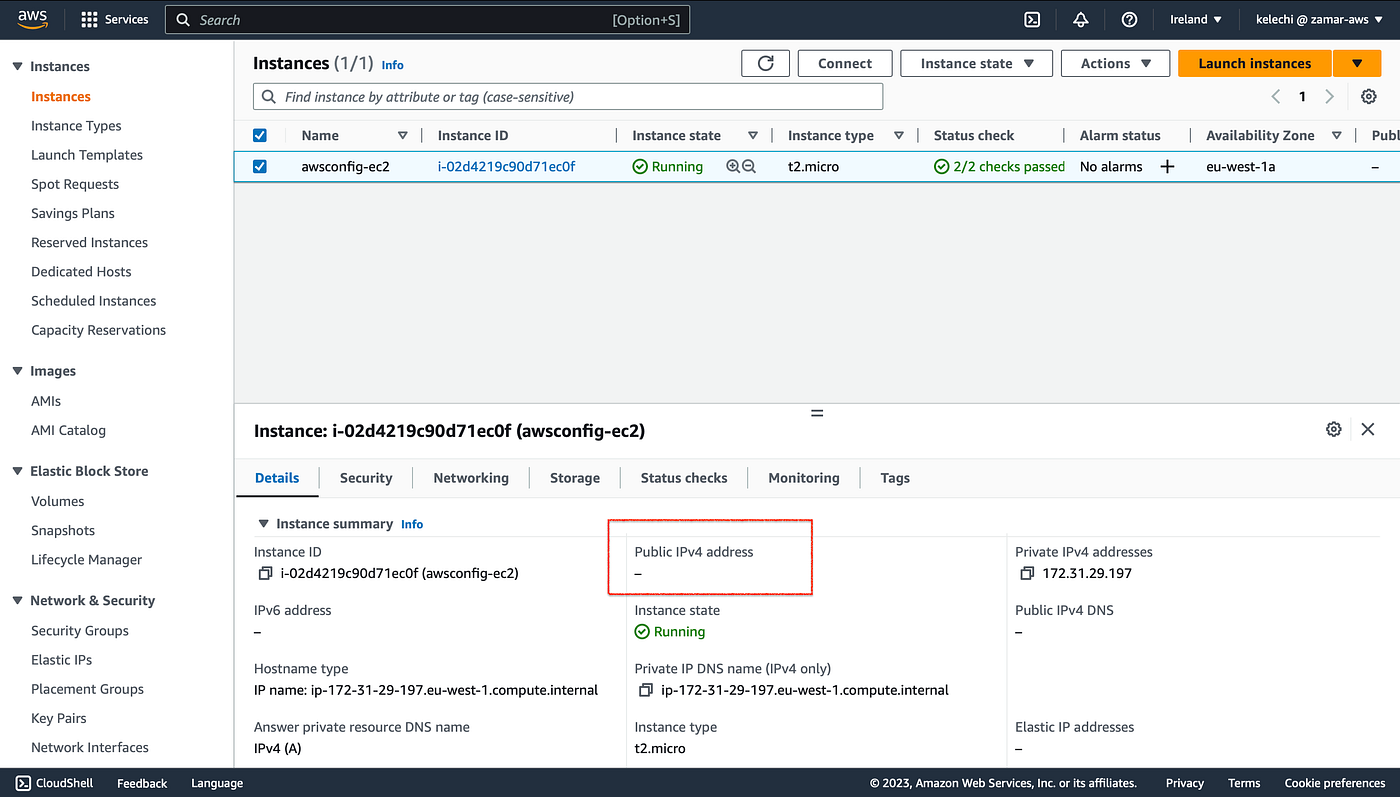
Task: Go to previous page of instances
Action: point(1276,97)
